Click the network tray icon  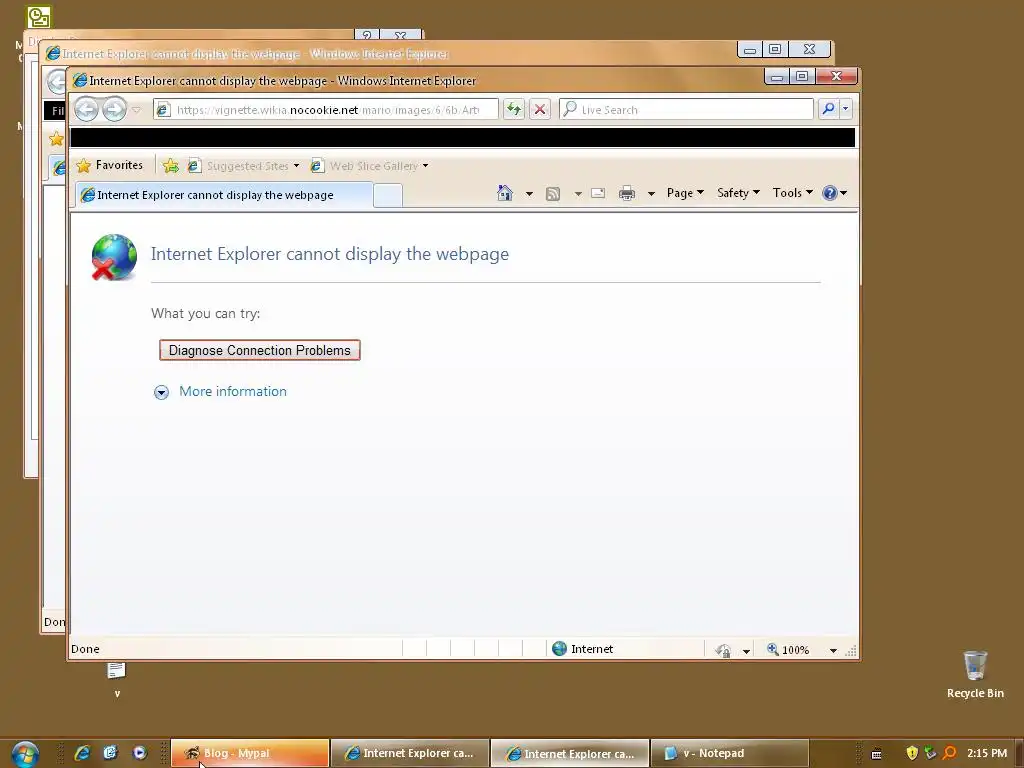tap(931, 753)
